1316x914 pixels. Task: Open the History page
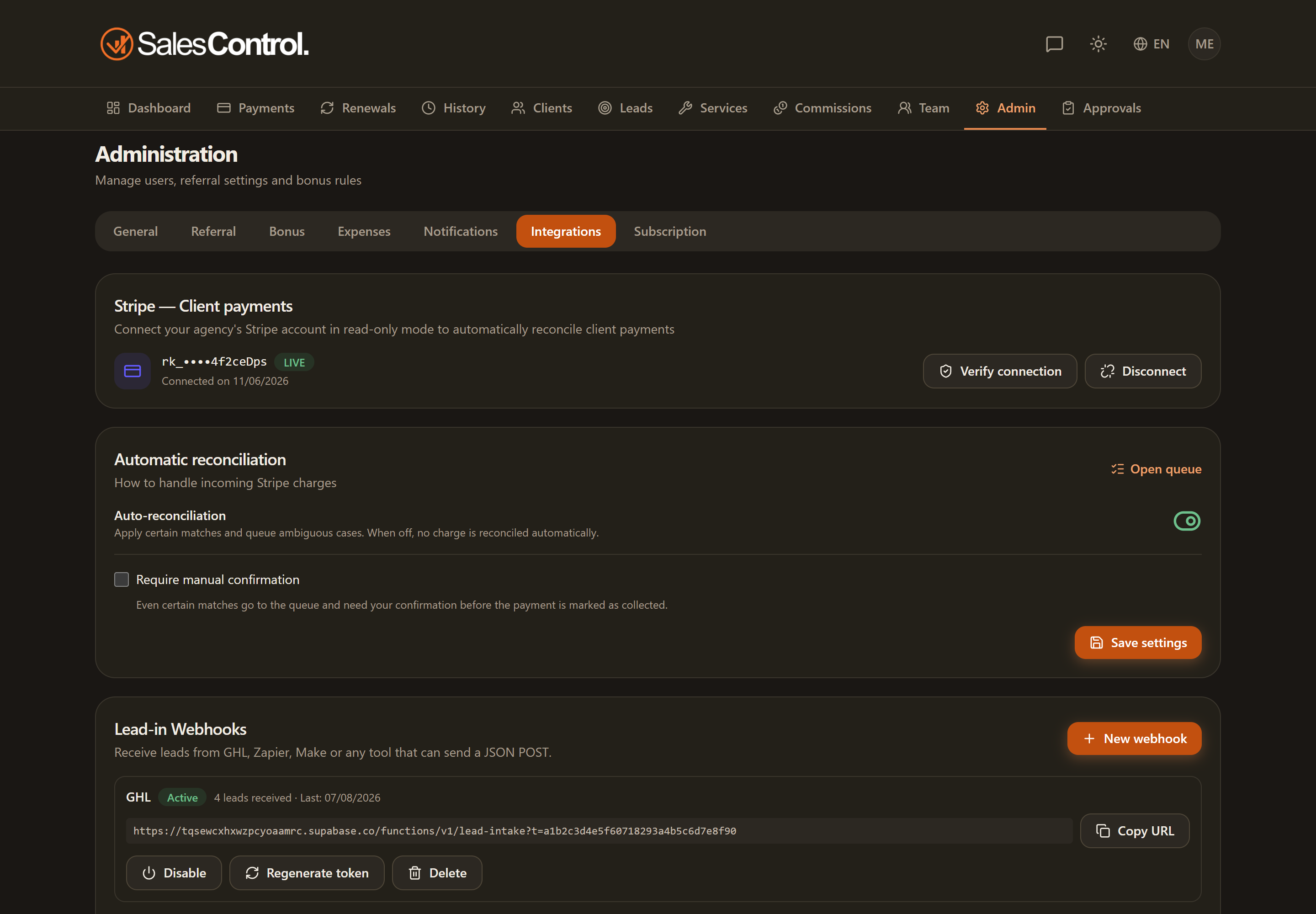[x=454, y=108]
